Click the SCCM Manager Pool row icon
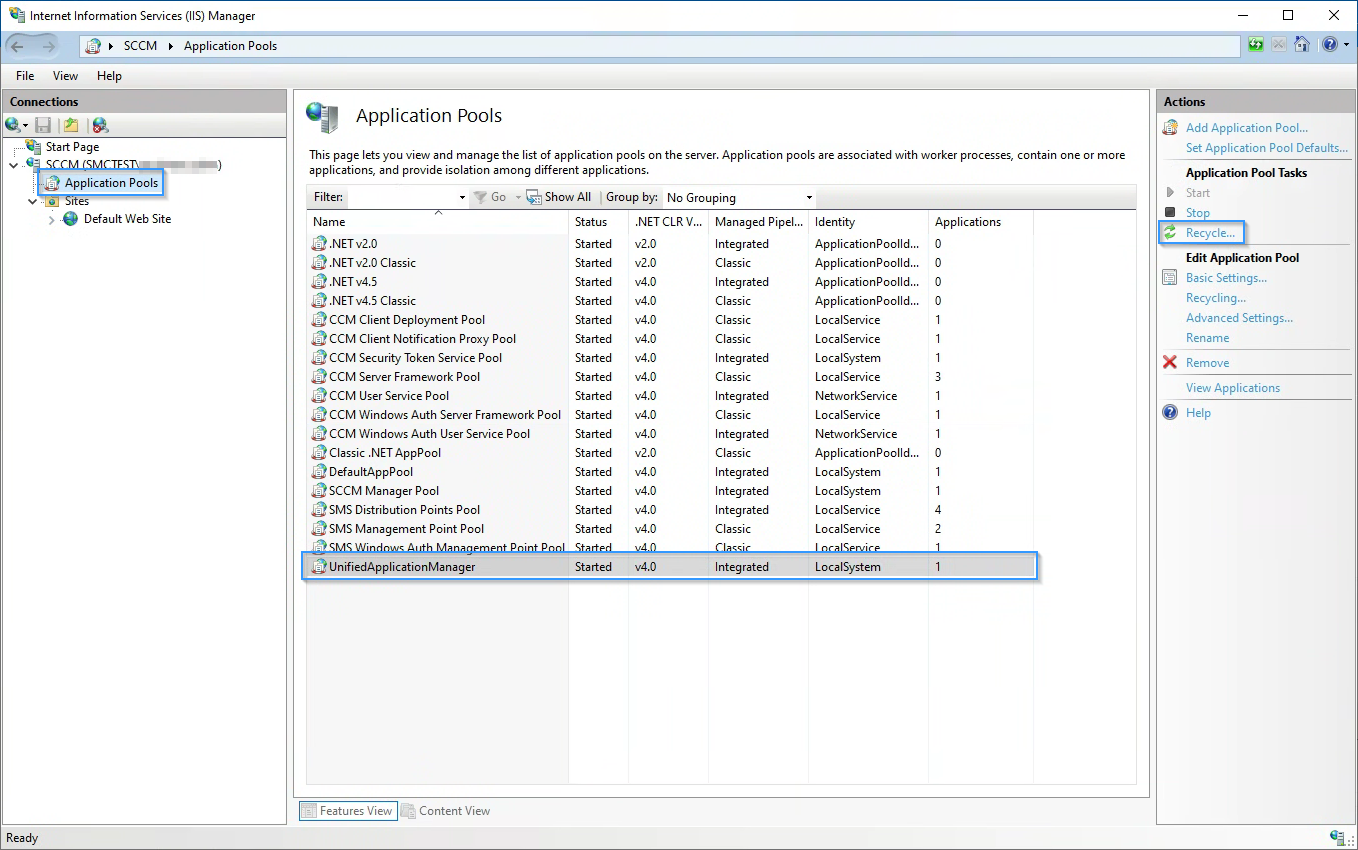Image resolution: width=1358 pixels, height=850 pixels. [x=320, y=491]
